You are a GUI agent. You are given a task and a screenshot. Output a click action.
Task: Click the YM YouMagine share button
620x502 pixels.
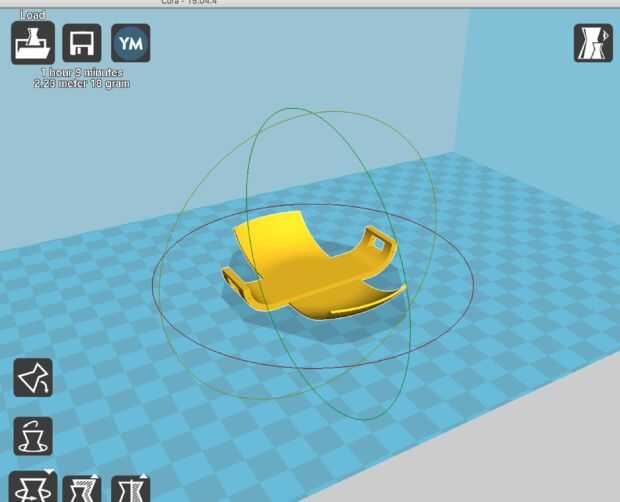coord(131,43)
